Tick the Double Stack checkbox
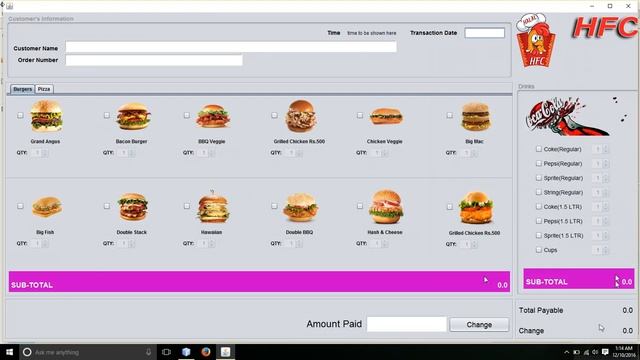 pos(107,206)
